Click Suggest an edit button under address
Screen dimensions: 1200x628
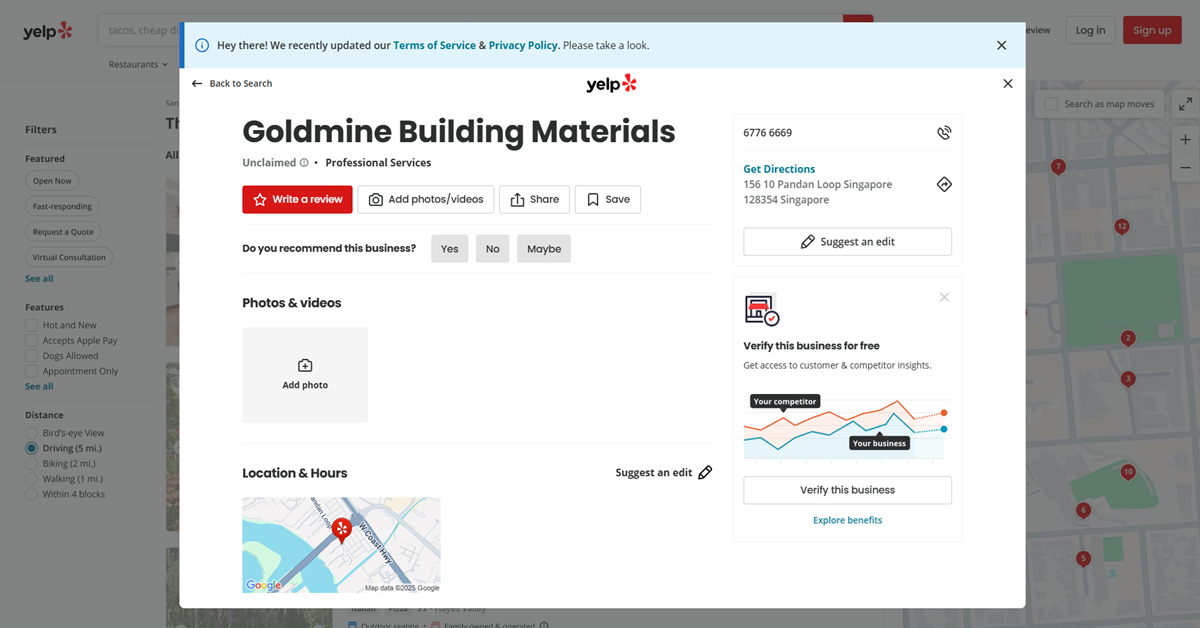847,242
